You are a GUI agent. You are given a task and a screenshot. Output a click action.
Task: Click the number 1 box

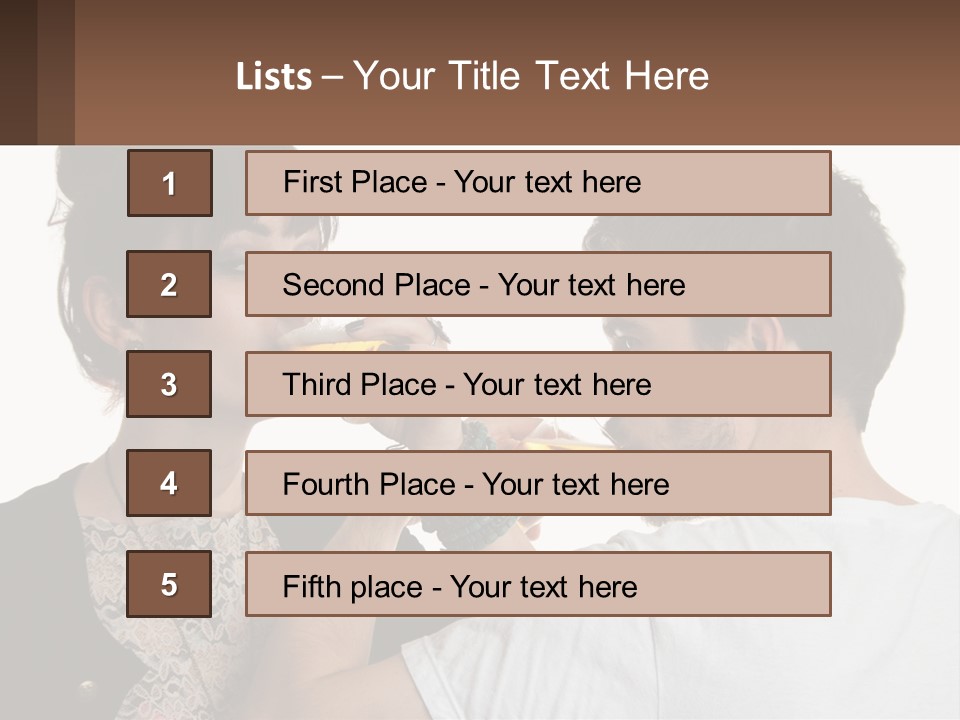coord(170,183)
